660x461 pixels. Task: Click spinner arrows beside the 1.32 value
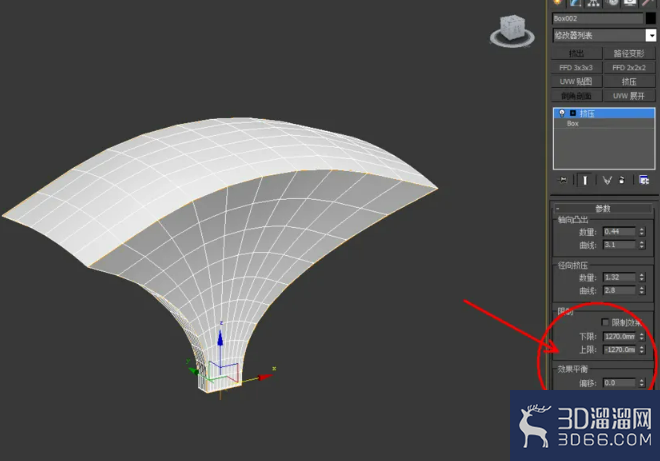642,277
